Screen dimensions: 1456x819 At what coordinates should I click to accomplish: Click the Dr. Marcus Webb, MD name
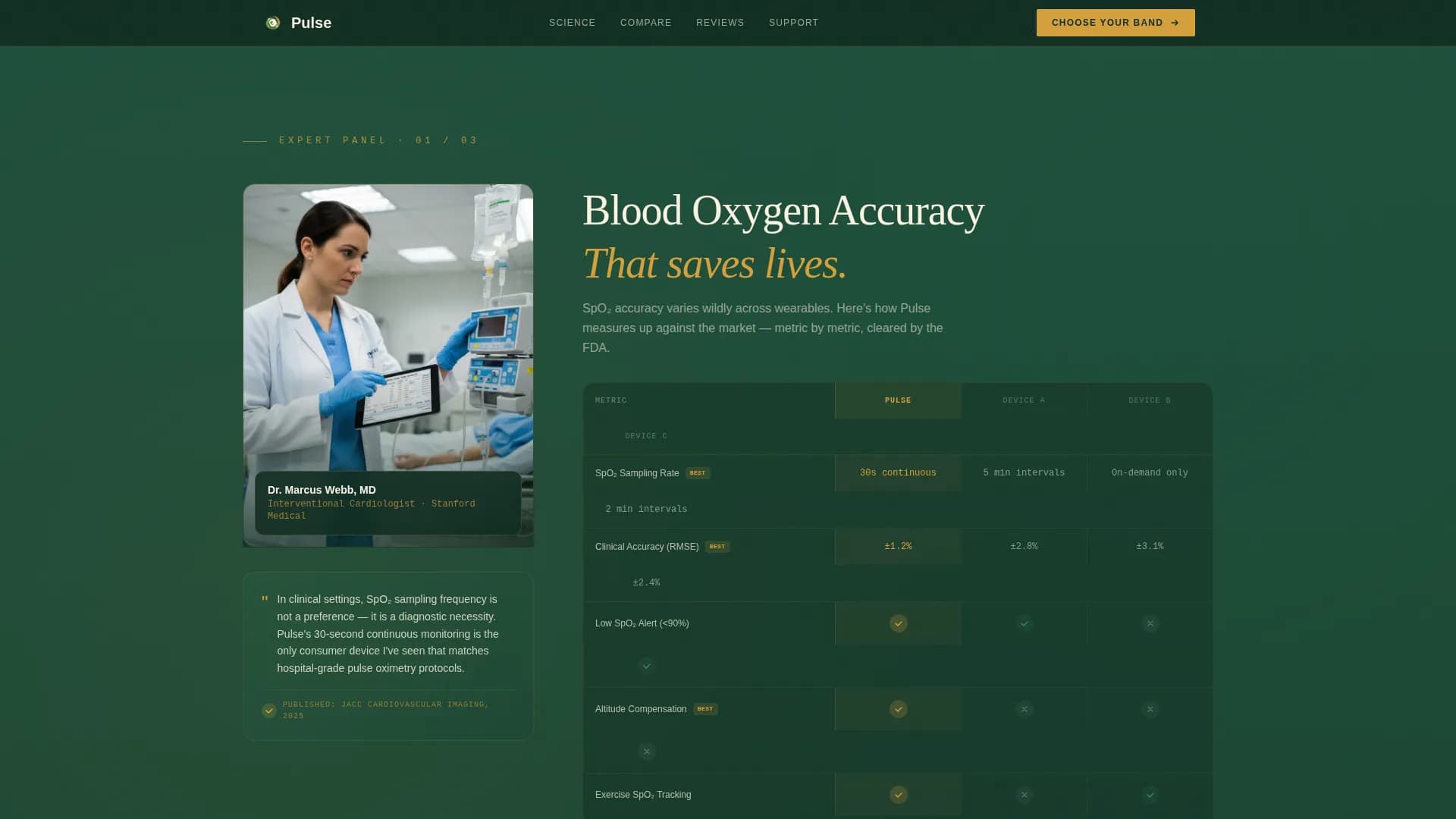point(322,490)
